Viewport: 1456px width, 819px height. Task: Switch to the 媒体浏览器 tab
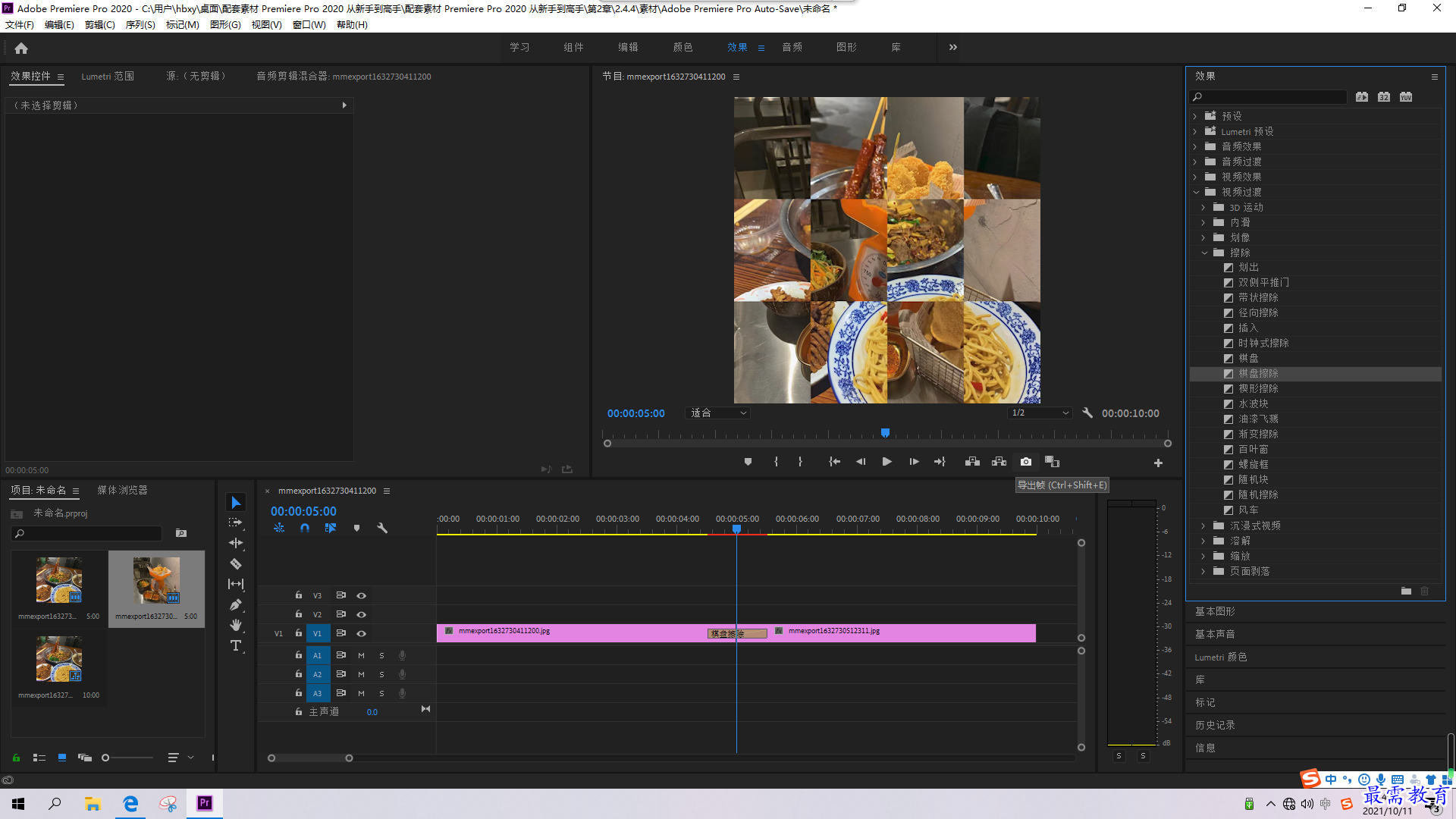(x=122, y=491)
